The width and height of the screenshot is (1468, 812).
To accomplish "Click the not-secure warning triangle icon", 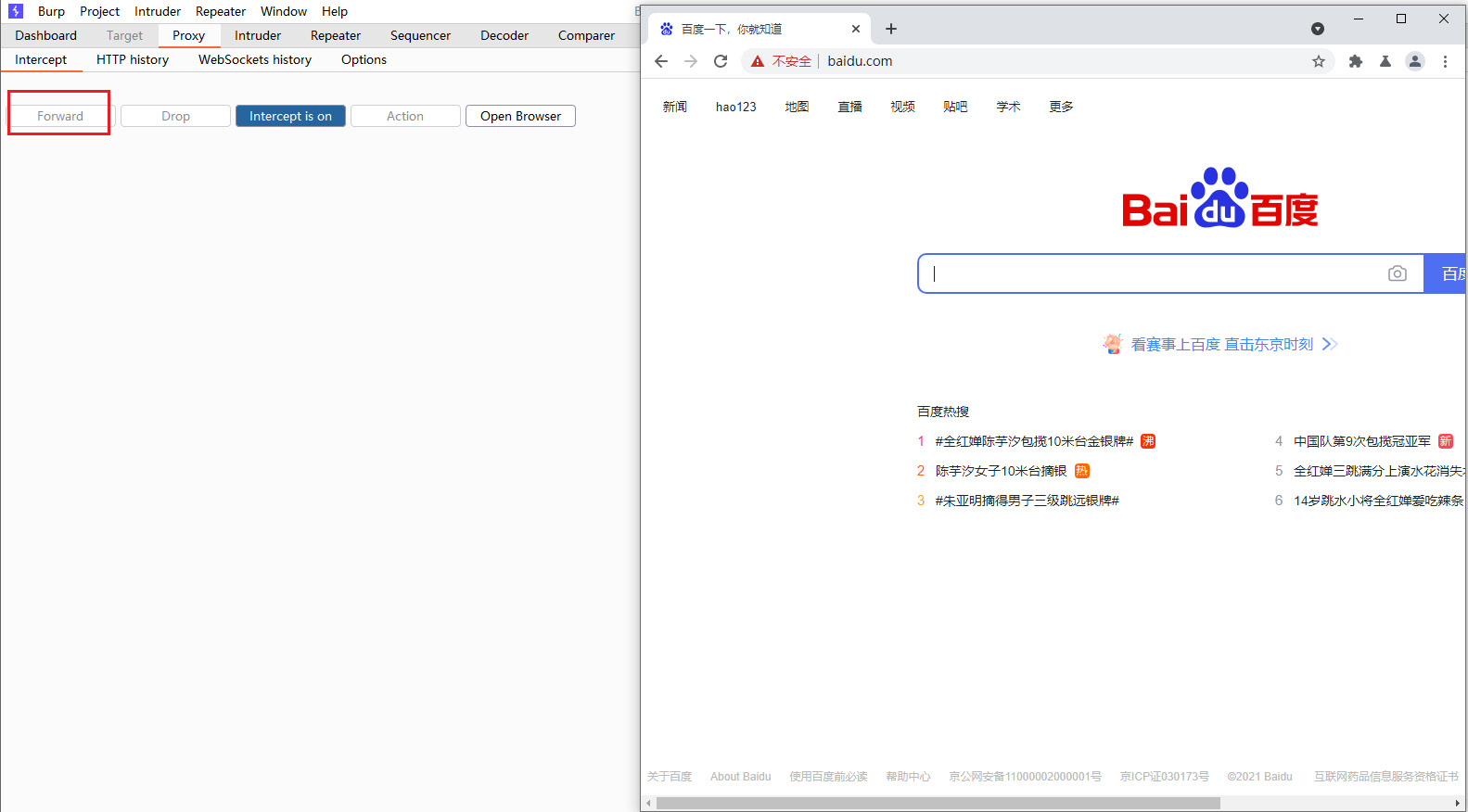I will tap(758, 61).
